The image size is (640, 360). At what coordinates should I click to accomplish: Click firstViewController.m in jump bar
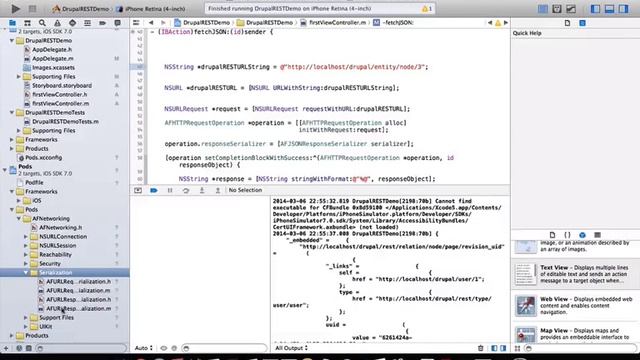[x=333, y=23]
